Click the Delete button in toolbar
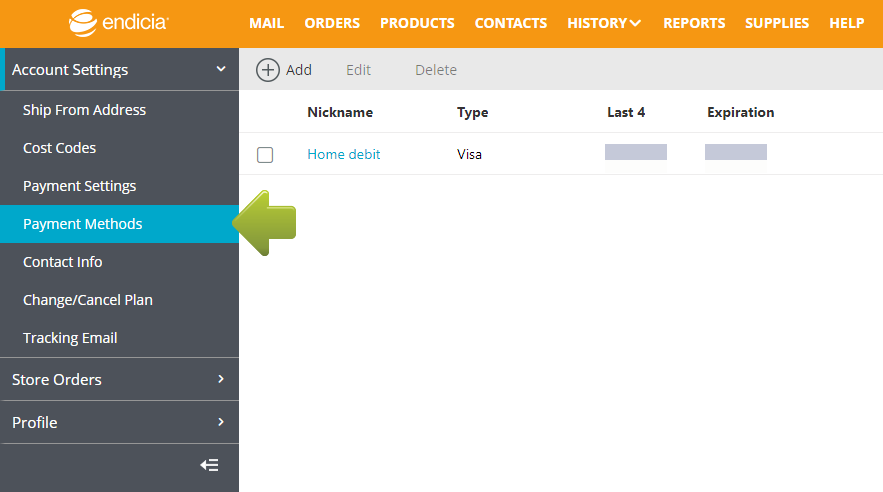883x492 pixels. tap(435, 70)
